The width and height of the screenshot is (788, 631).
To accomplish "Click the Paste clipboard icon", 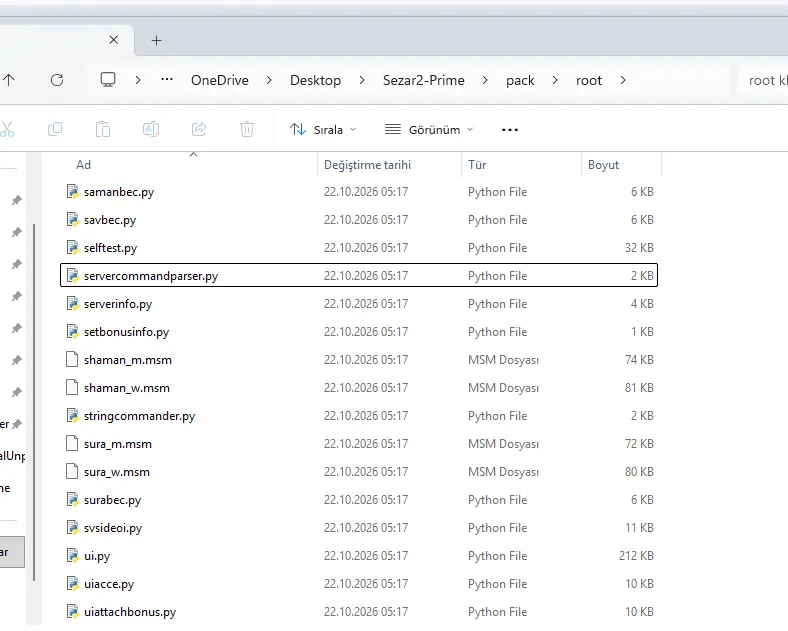I will pos(103,130).
